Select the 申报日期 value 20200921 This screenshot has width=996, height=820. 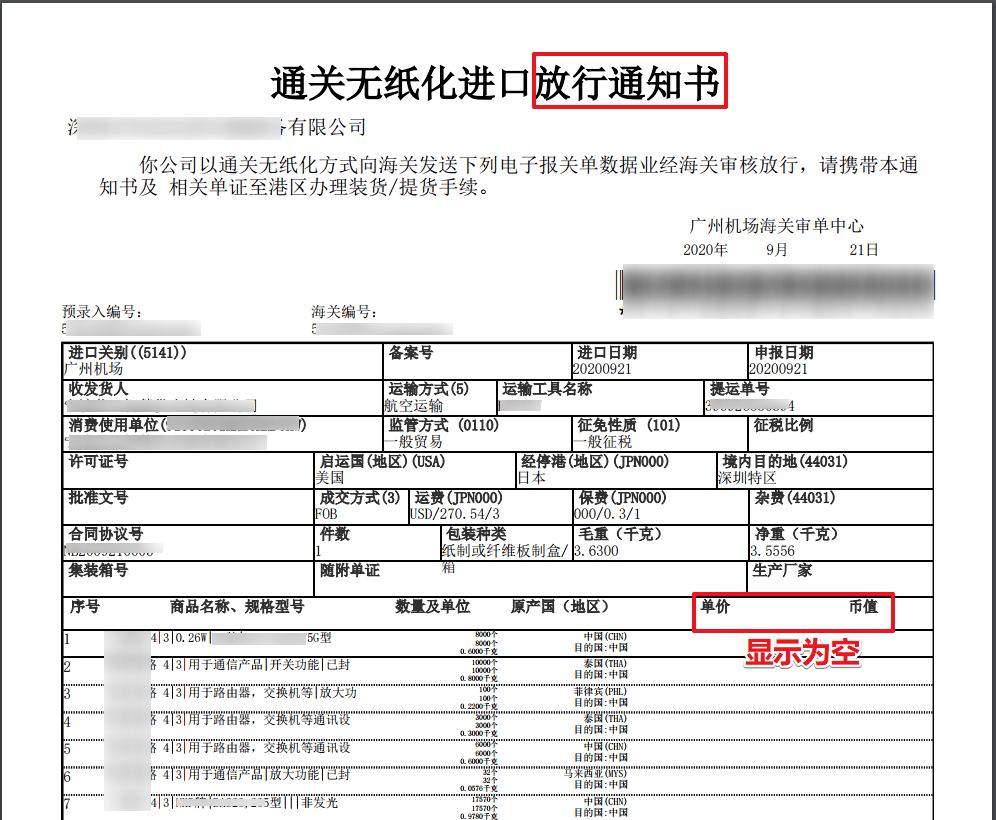(778, 369)
